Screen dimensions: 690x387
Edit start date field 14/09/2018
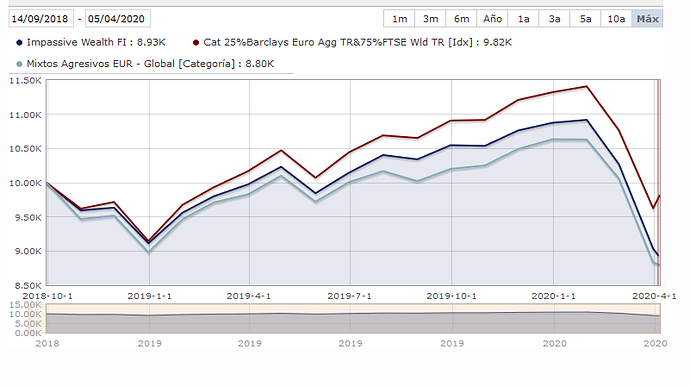pyautogui.click(x=40, y=19)
